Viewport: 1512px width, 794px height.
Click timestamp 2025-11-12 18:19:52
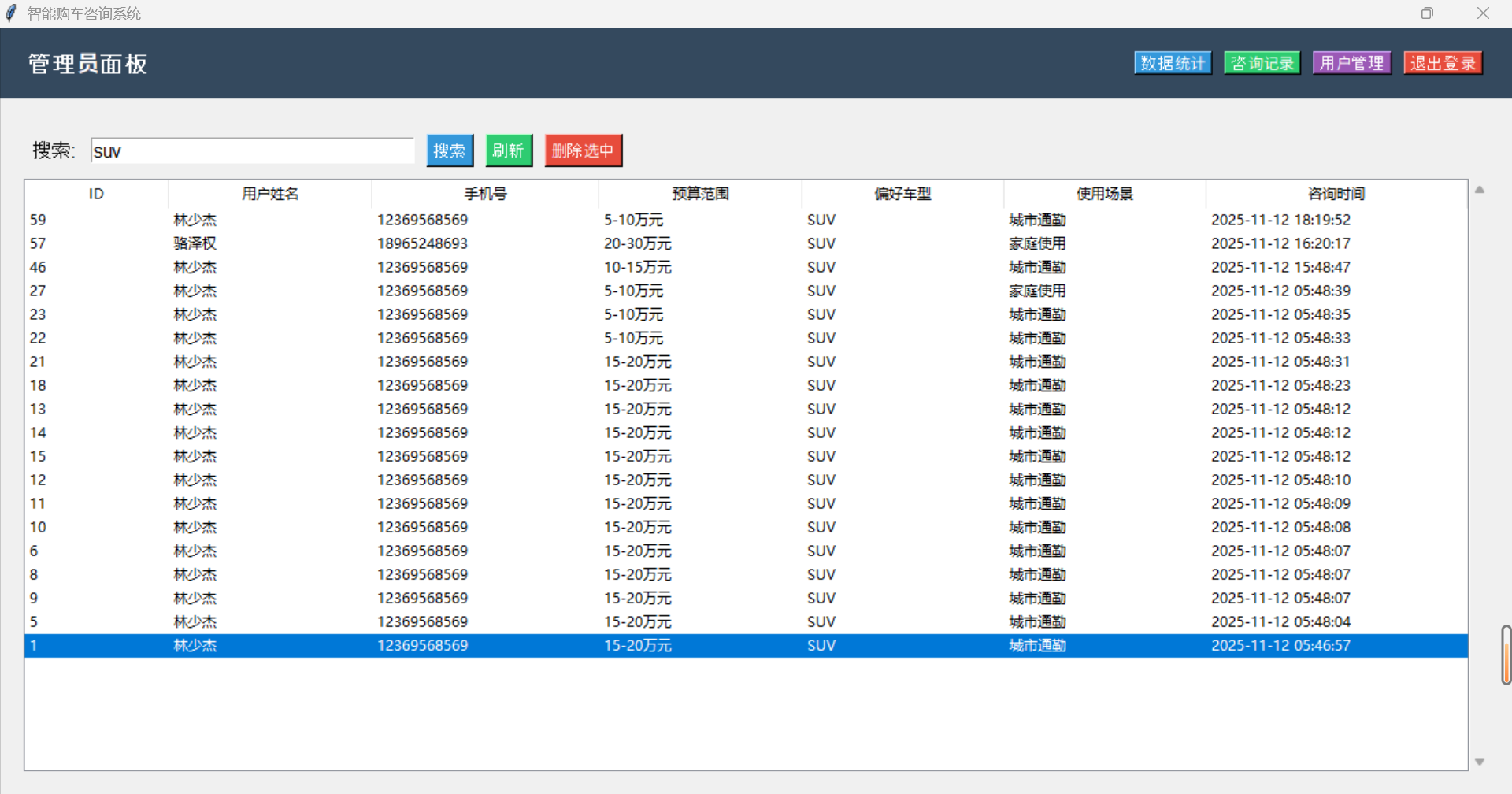tap(1280, 220)
